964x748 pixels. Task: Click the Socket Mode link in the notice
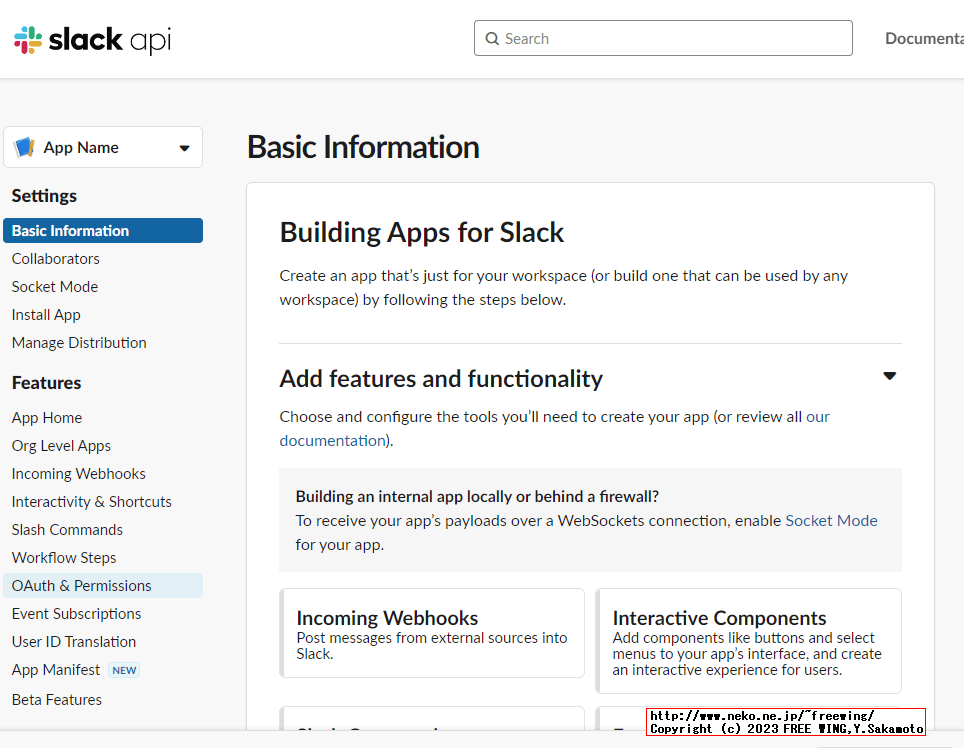point(831,520)
